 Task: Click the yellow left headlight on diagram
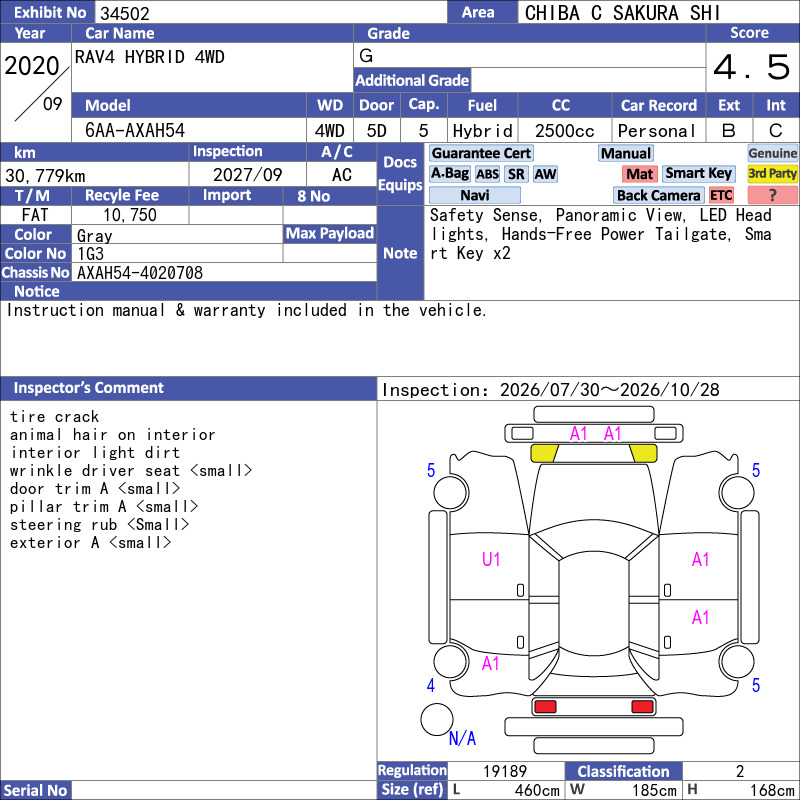tap(544, 453)
